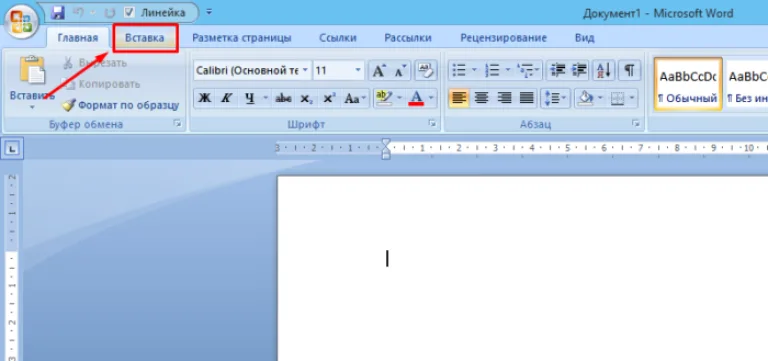
Task: Switch to the Главная tab
Action: [77, 38]
